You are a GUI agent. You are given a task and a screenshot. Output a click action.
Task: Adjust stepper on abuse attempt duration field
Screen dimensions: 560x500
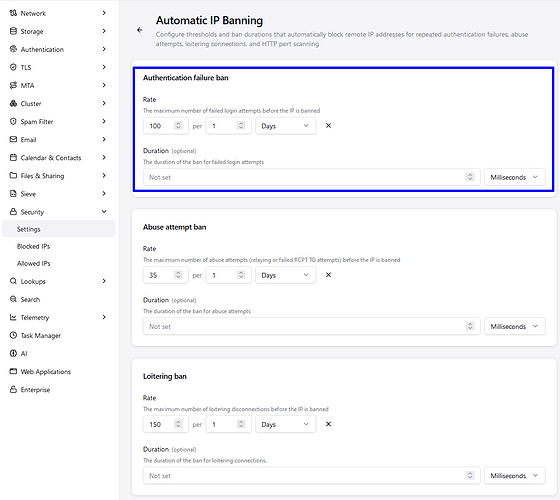(x=470, y=326)
